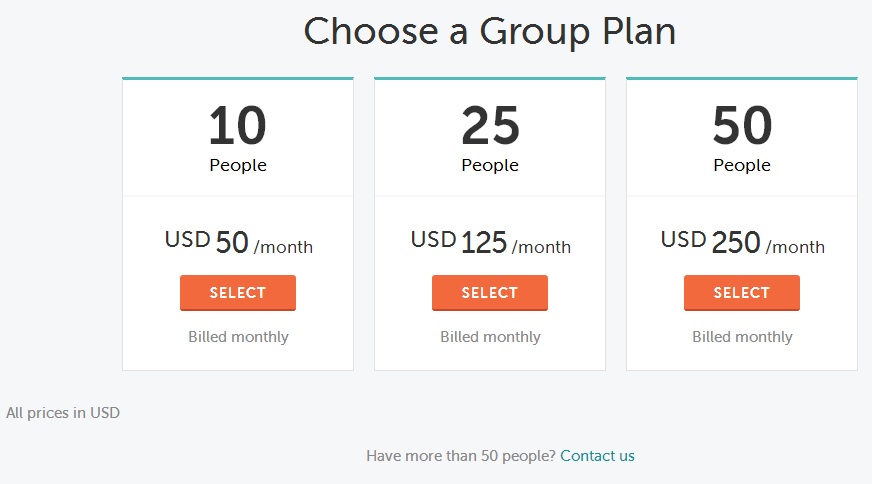Click the "Have more than 50 people?" text
Viewport: 872px width, 484px height.
460,456
